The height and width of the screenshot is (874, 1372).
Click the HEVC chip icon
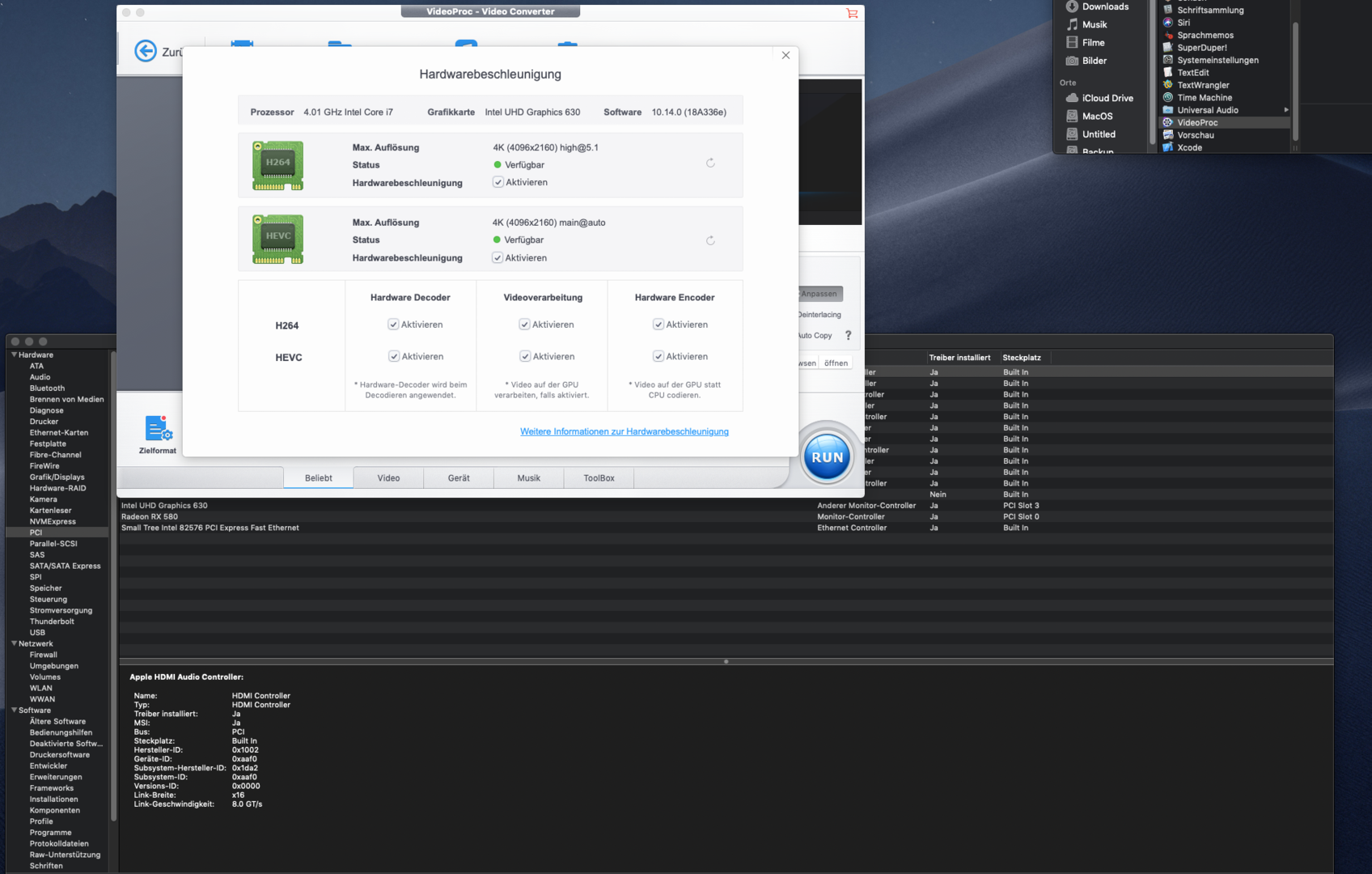277,239
